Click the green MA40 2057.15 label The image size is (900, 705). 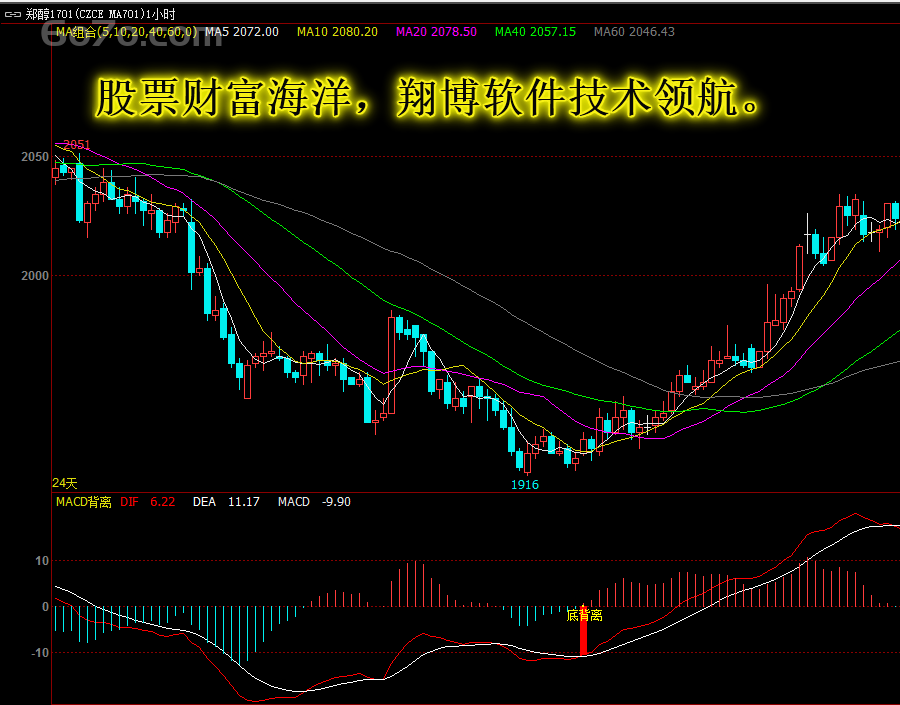click(535, 32)
